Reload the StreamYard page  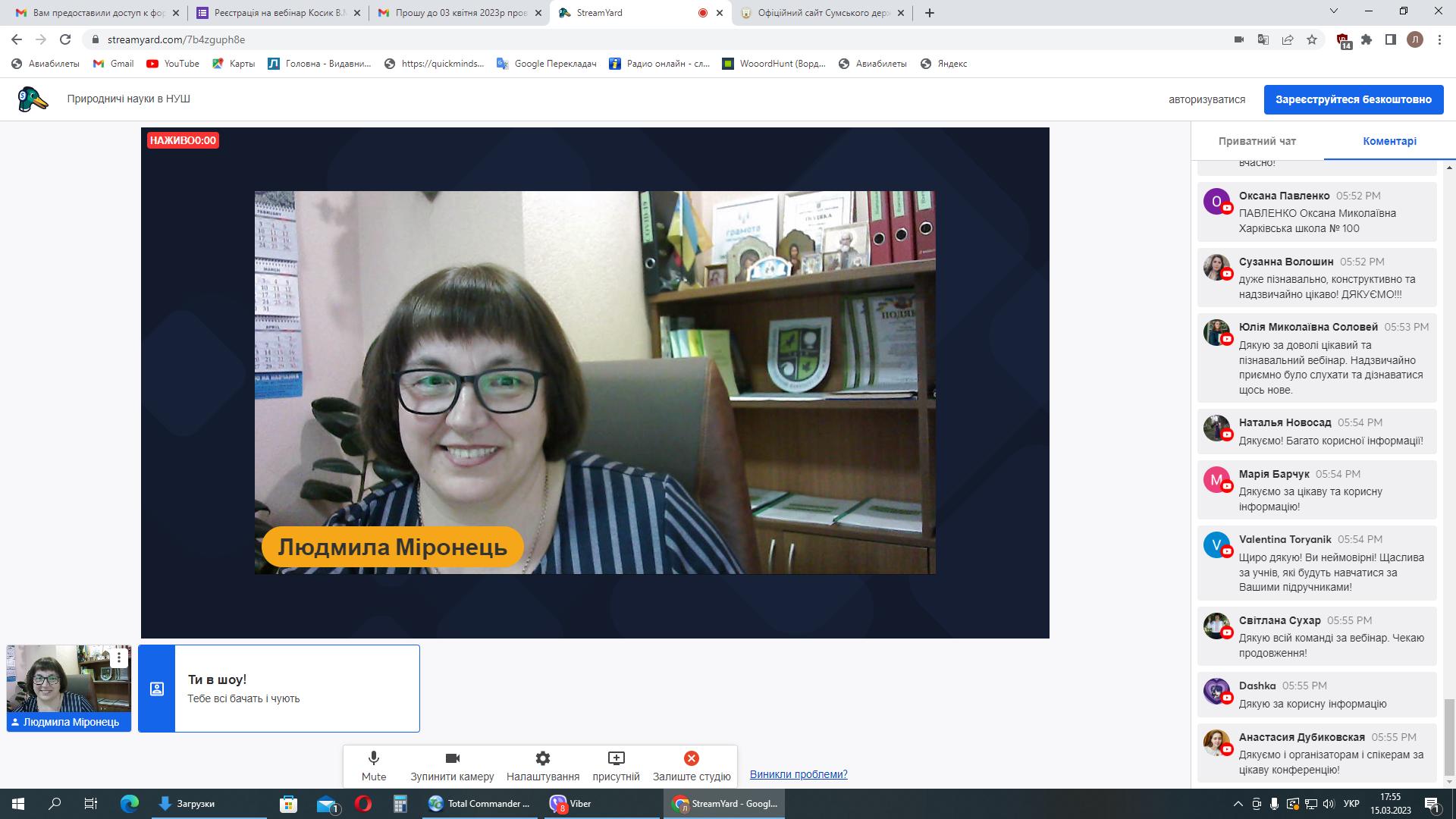pos(65,39)
